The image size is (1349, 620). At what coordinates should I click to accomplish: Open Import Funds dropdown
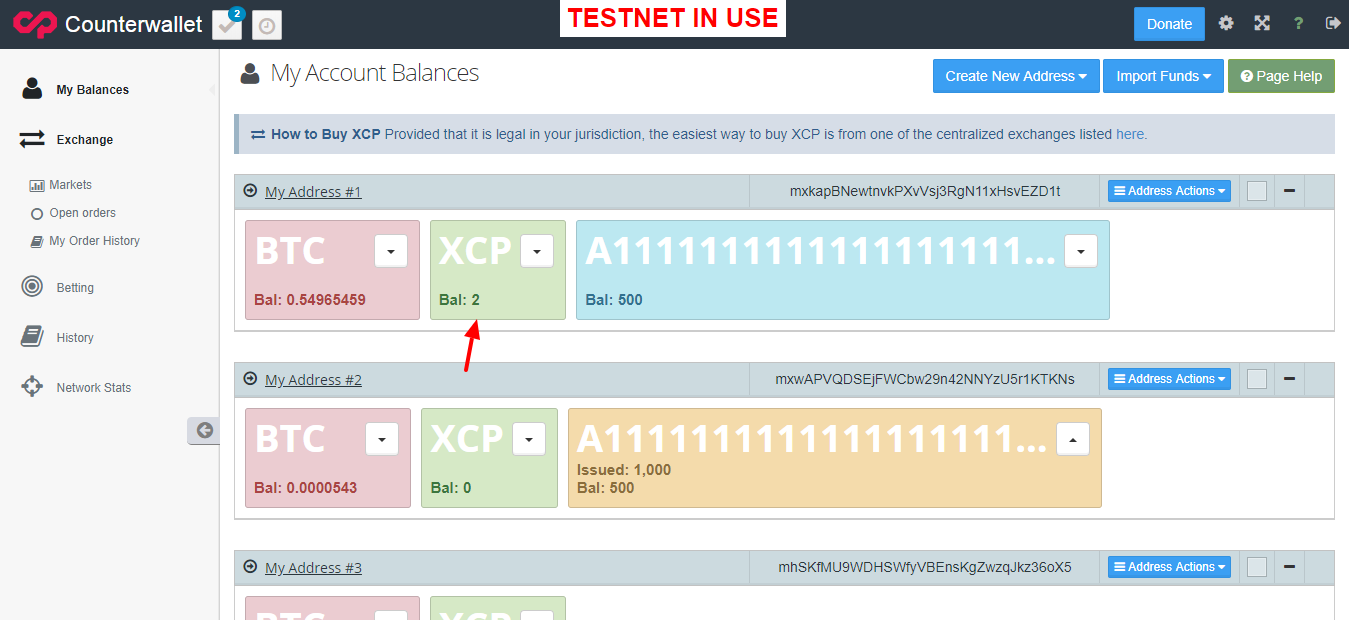click(x=1164, y=76)
